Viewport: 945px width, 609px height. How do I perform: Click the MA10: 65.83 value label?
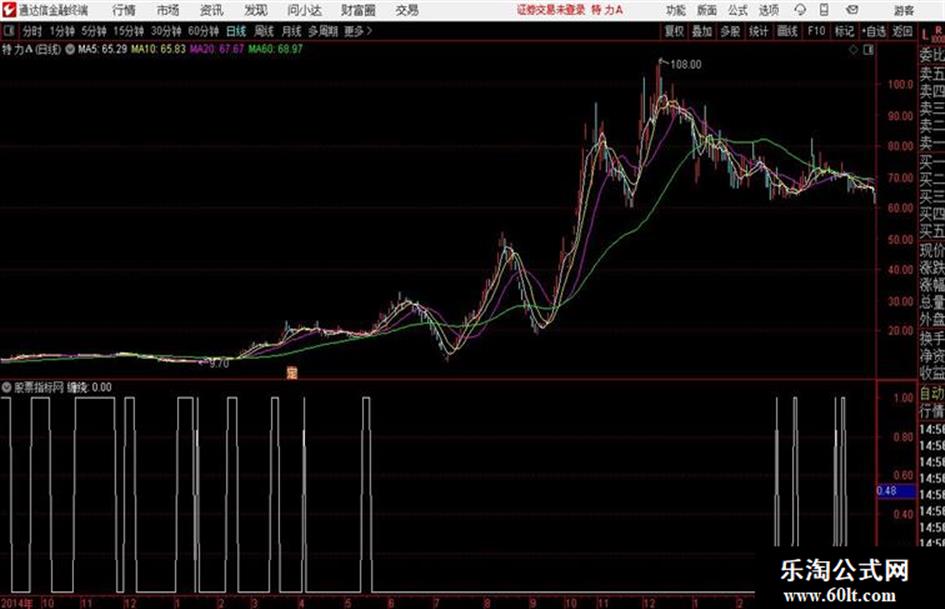pos(159,49)
